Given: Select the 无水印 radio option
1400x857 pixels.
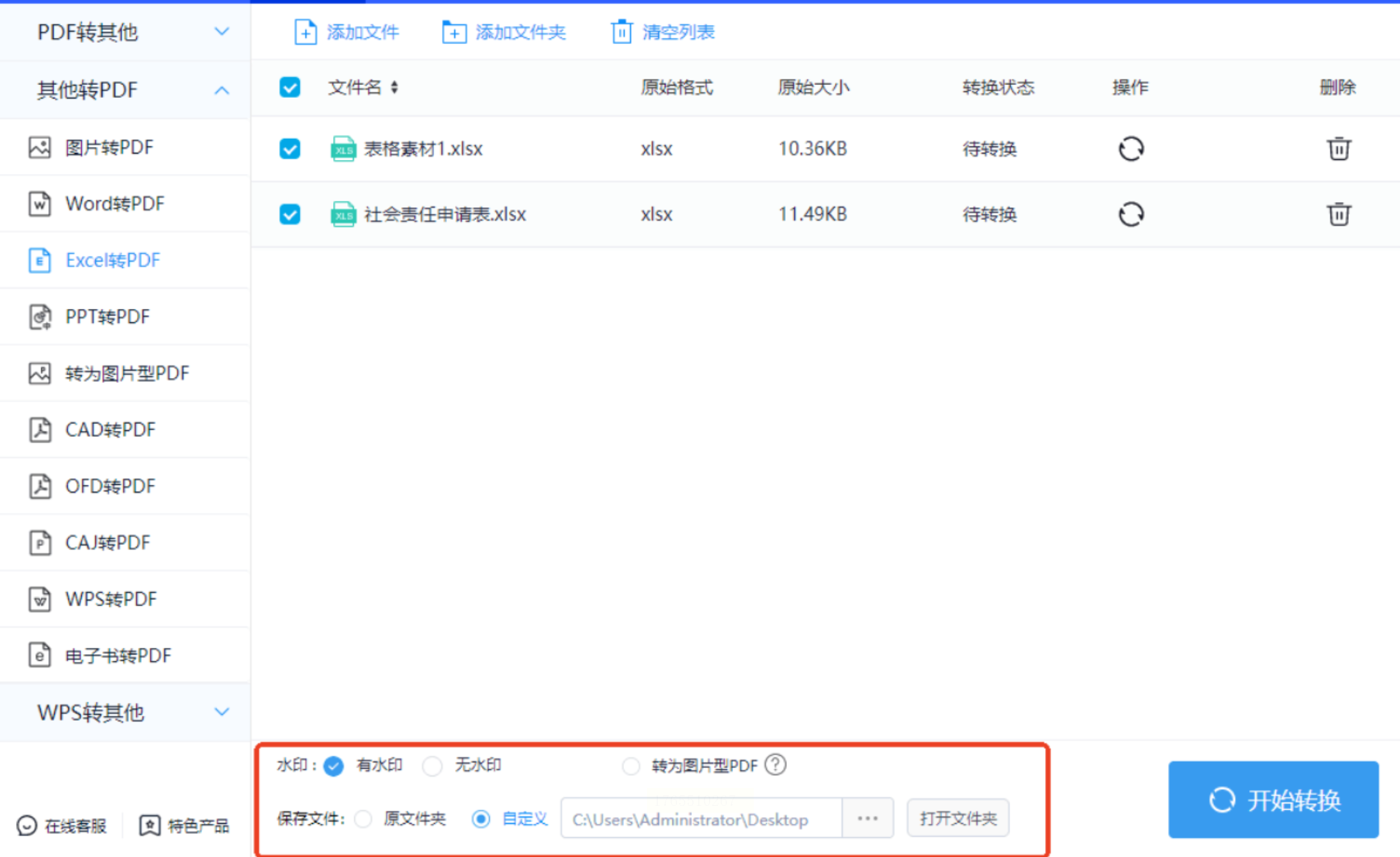Looking at the screenshot, I should [x=433, y=766].
